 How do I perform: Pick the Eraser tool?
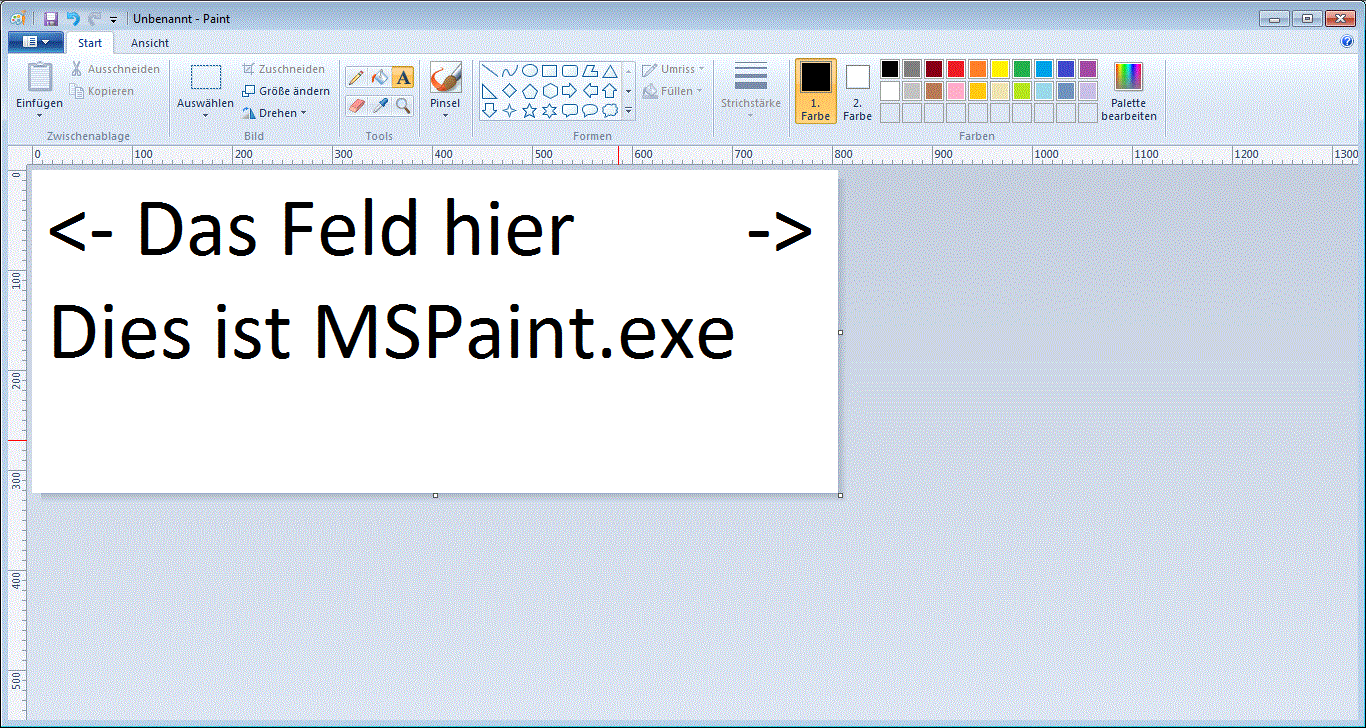[356, 105]
